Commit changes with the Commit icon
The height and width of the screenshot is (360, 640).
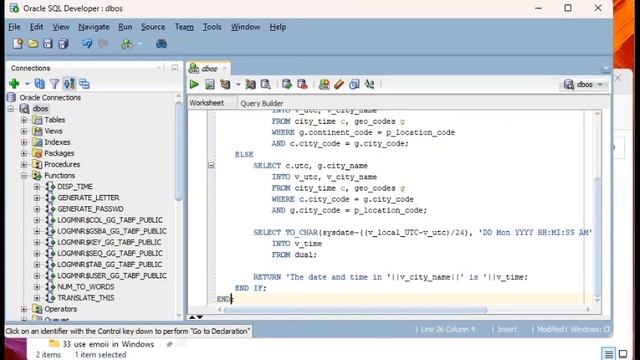coord(287,84)
